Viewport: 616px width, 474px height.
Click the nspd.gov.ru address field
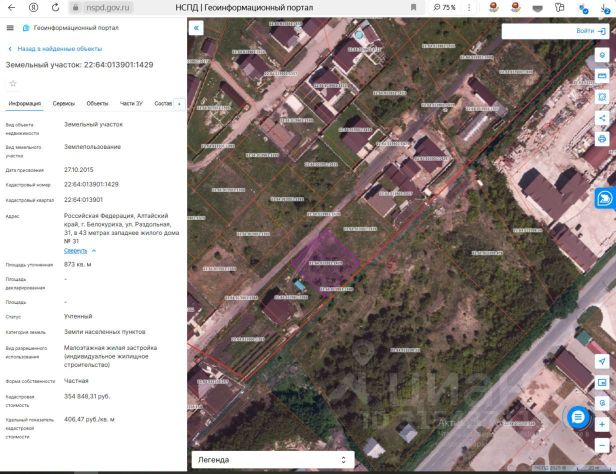107,7
